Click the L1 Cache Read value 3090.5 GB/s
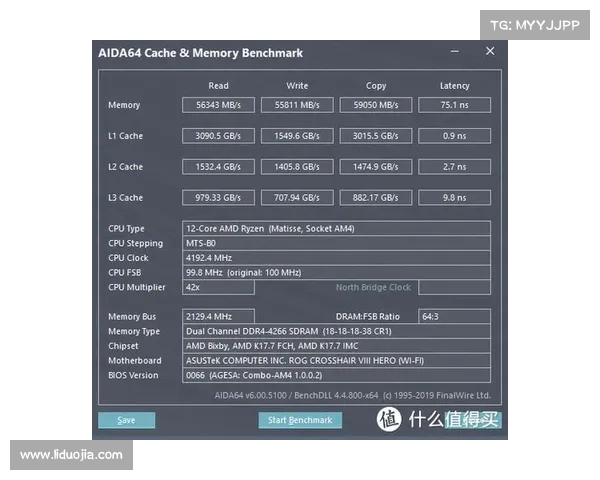 (218, 136)
